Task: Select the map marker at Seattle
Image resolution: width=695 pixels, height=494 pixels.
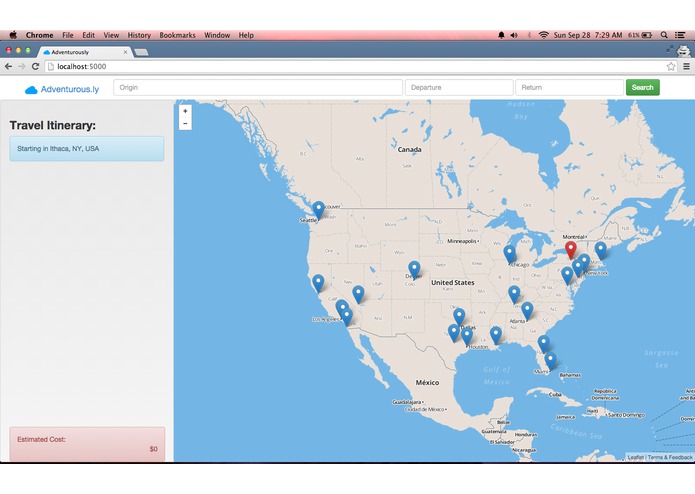Action: [x=318, y=210]
